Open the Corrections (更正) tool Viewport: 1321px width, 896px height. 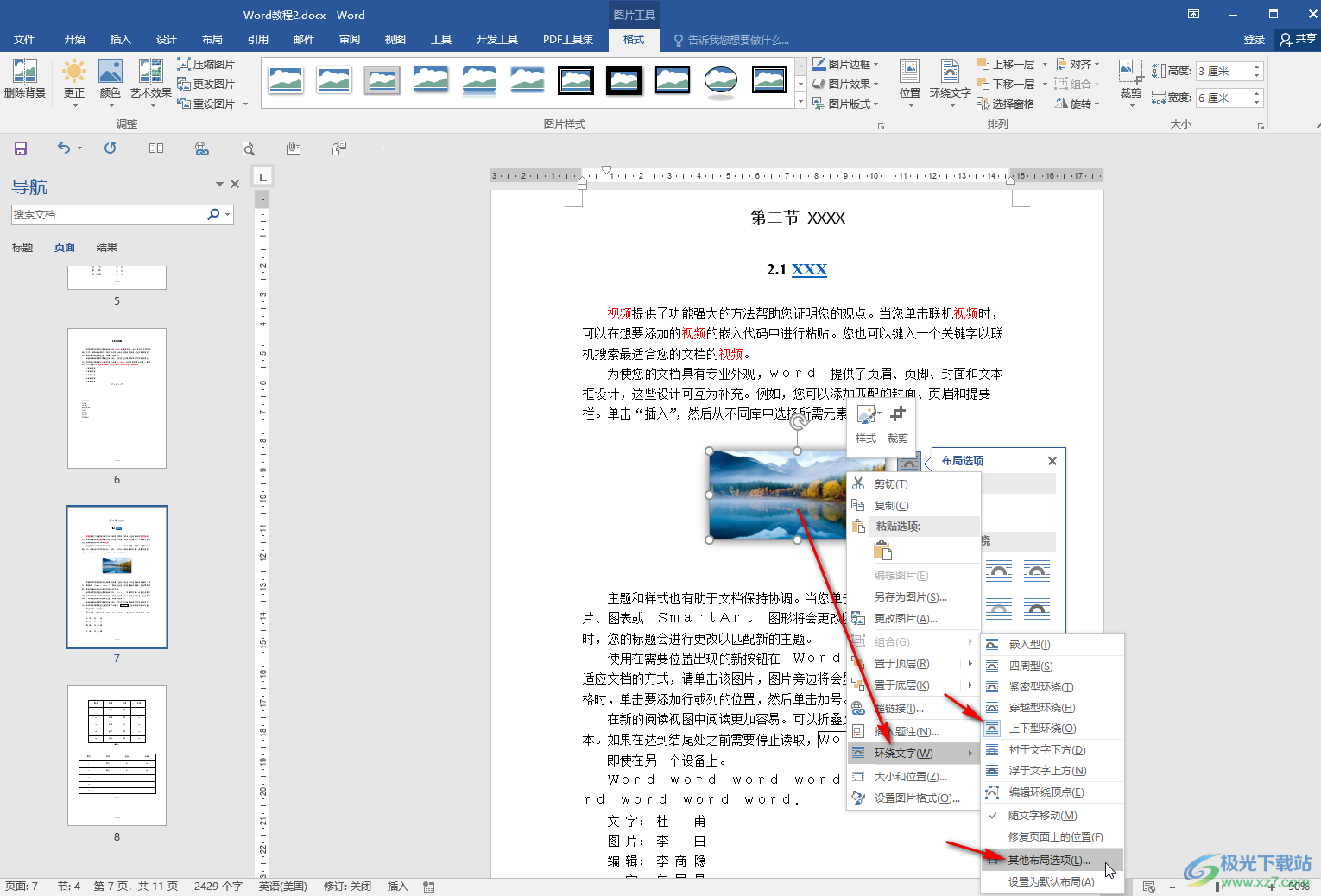point(74,83)
